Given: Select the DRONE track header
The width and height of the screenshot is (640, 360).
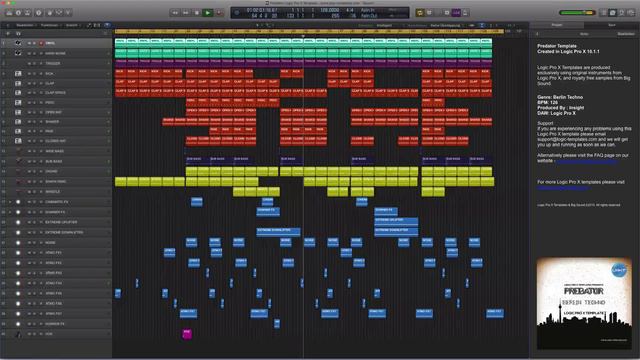Looking at the screenshot, I should pos(56,171).
